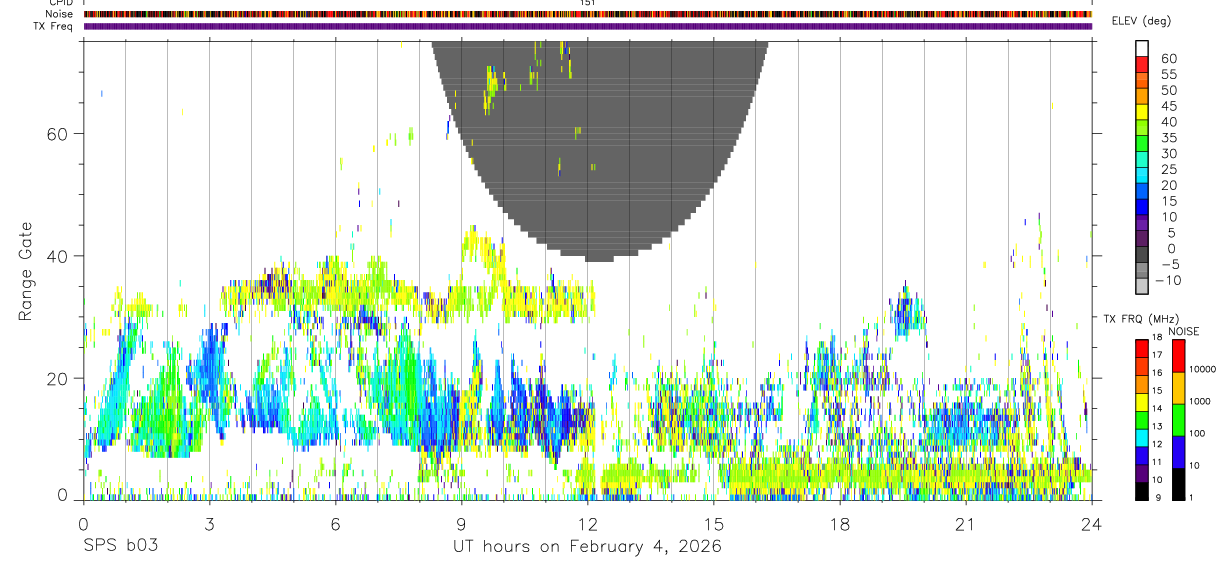Click the 20 tick label on Range Gate axis
This screenshot has height=567, width=1228.
click(x=56, y=378)
